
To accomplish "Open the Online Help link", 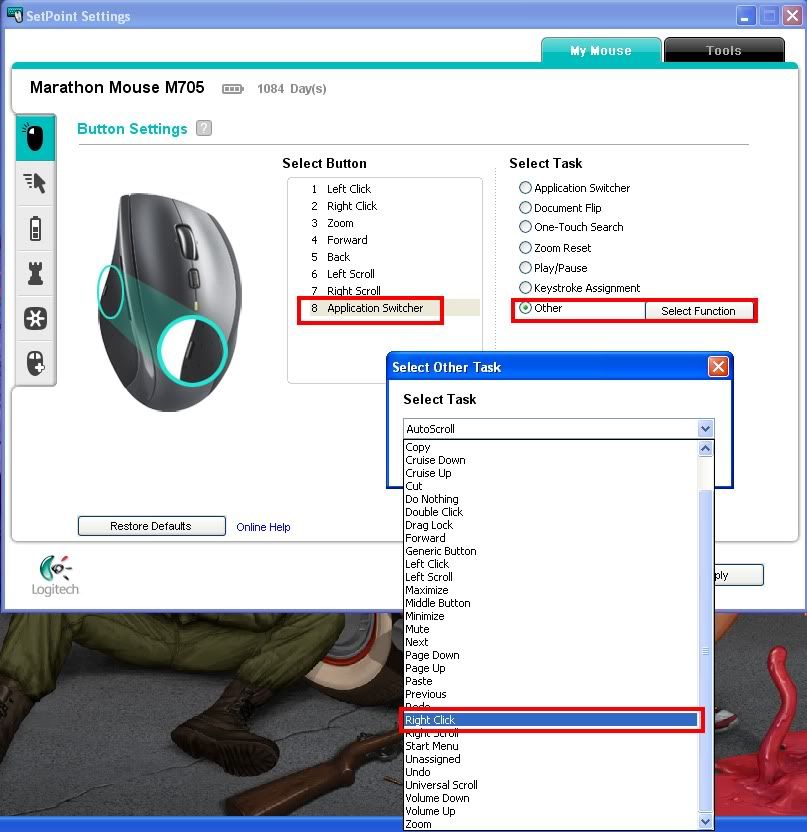I will pyautogui.click(x=263, y=527).
